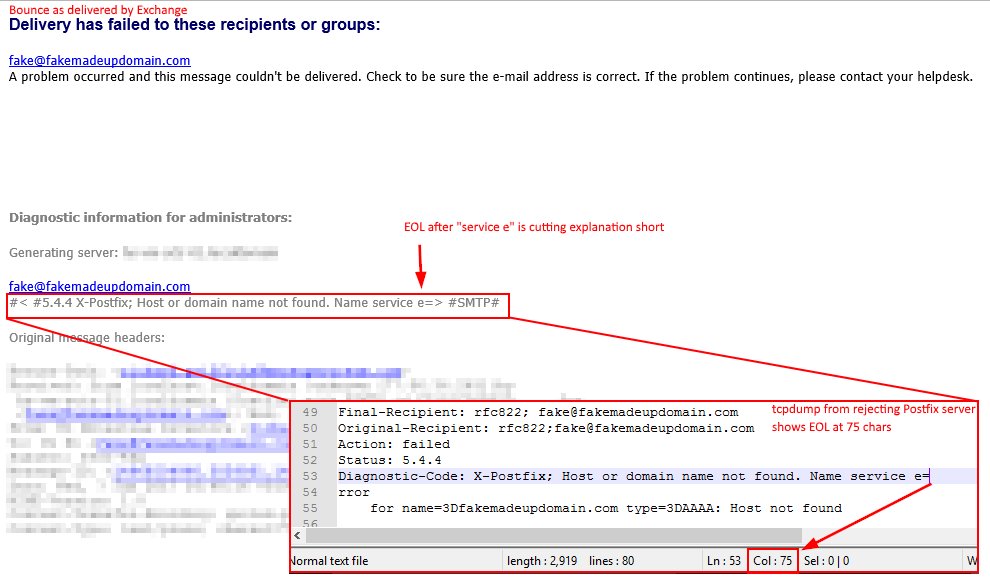Click the "Delivery has failed to these recipients" heading
Image resolution: width=990 pixels, height=581 pixels.
click(194, 25)
